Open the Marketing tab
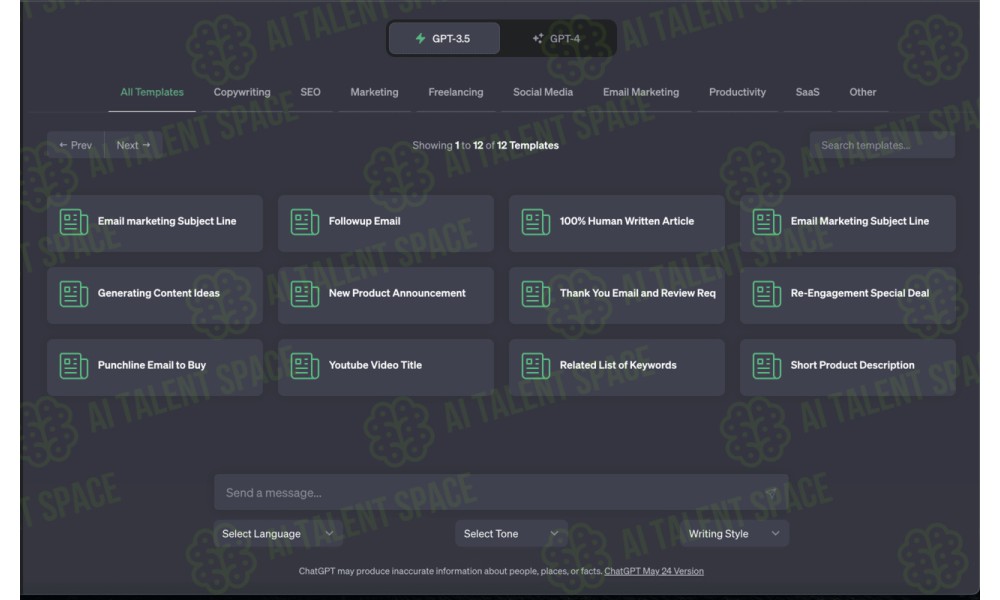 click(x=374, y=92)
